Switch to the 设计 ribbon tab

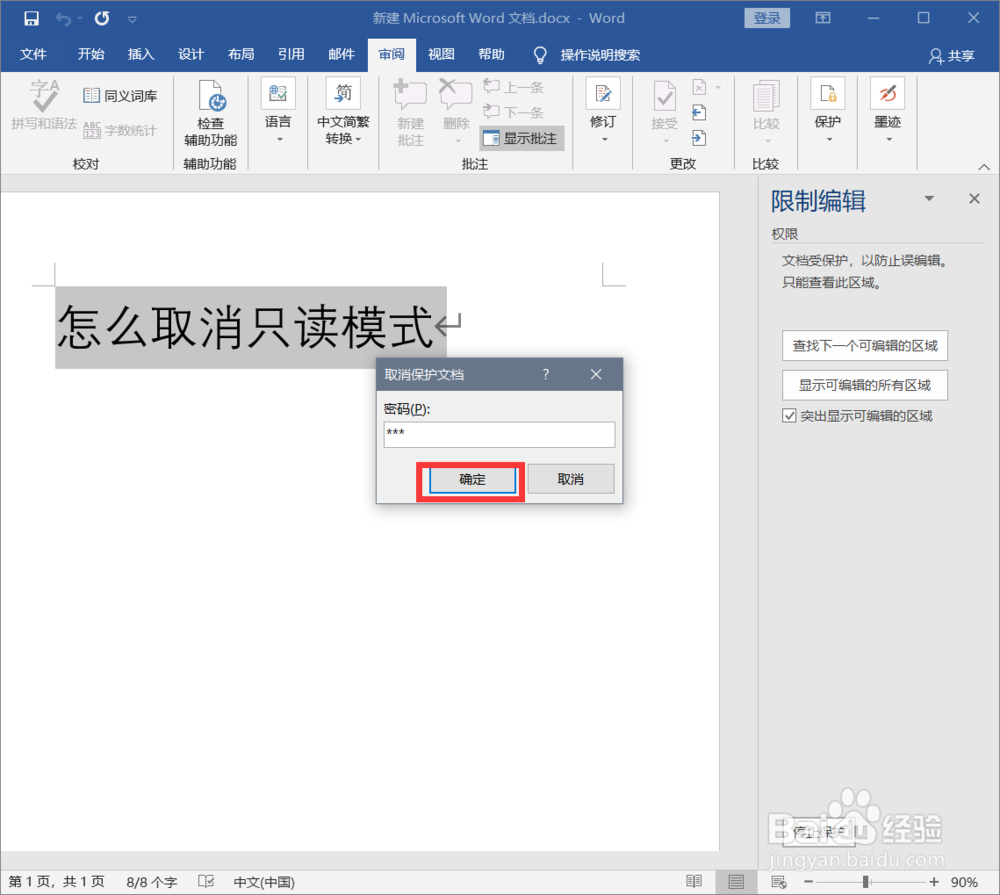point(191,55)
